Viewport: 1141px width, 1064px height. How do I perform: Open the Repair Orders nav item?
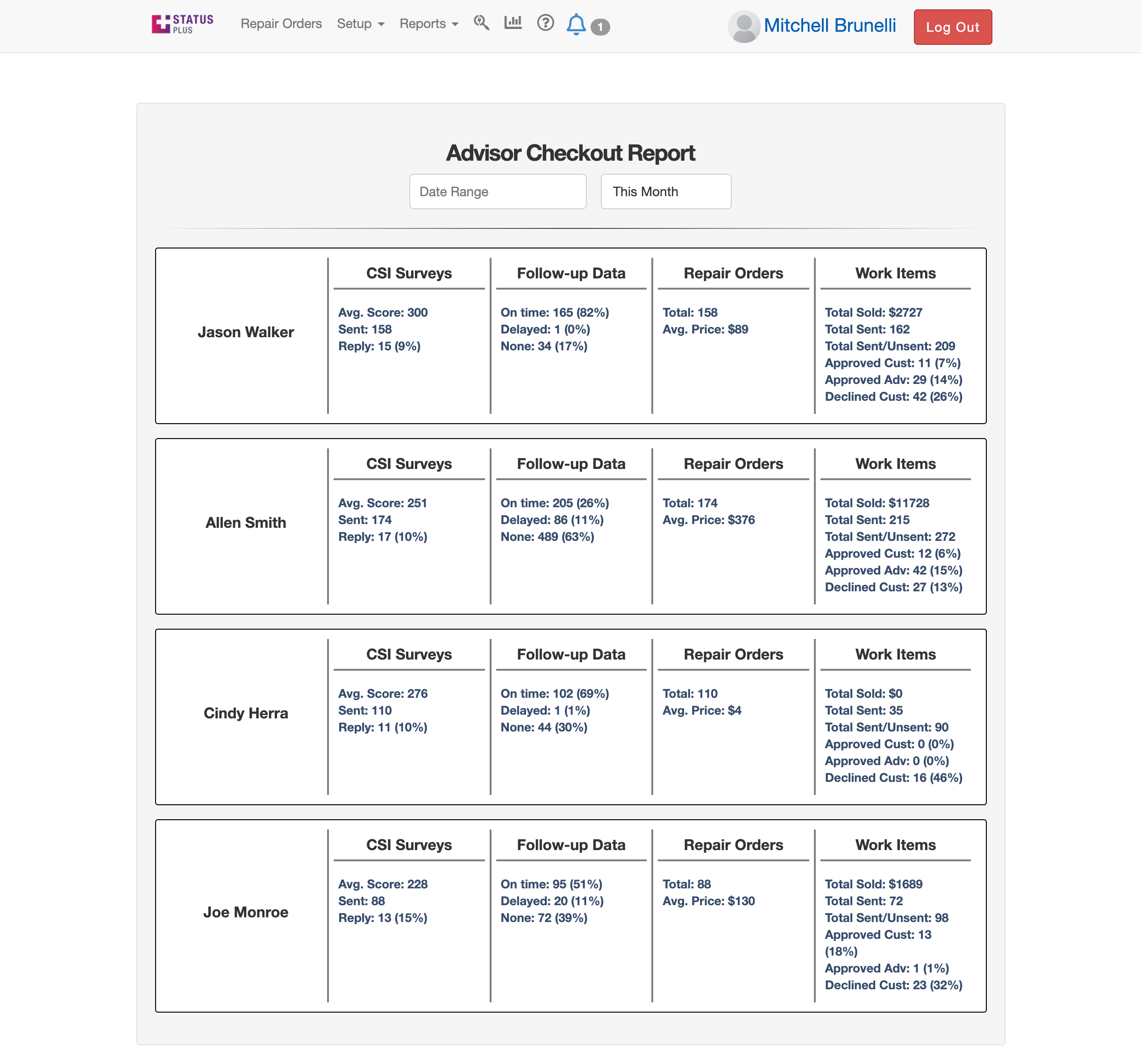(281, 24)
